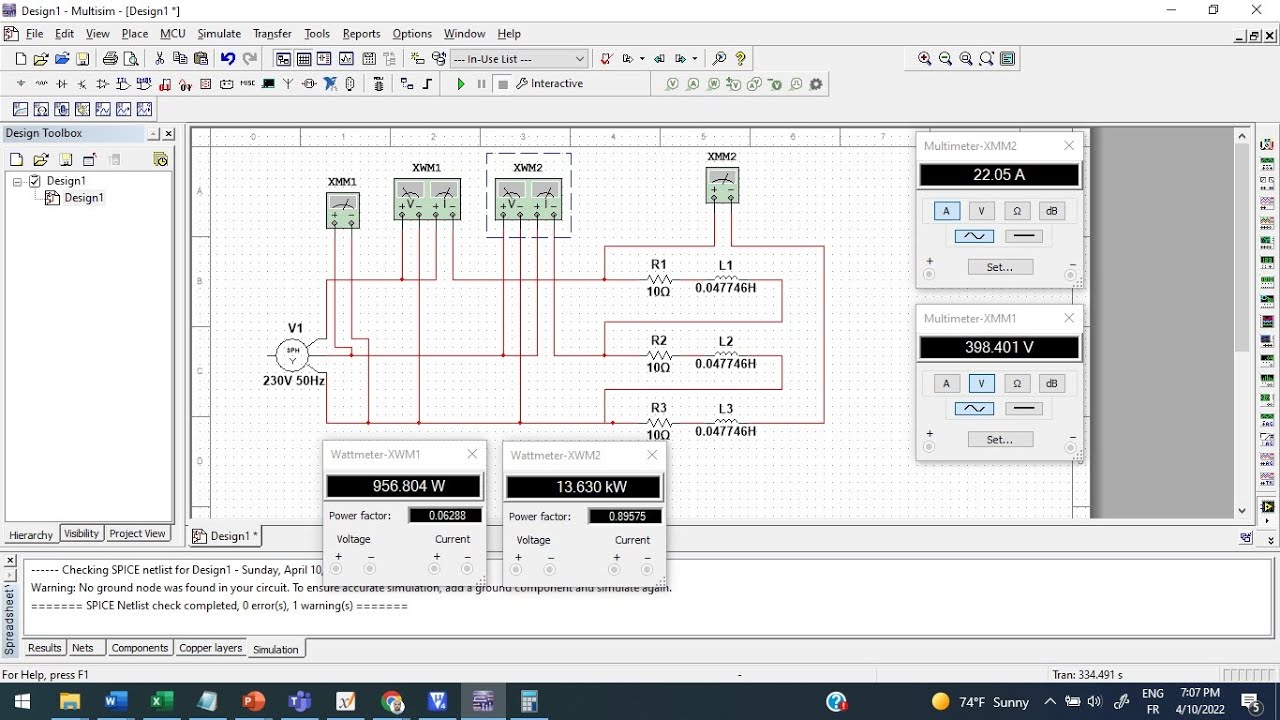
Task: Close the Wattmeter-XWM1 window
Action: [x=472, y=454]
